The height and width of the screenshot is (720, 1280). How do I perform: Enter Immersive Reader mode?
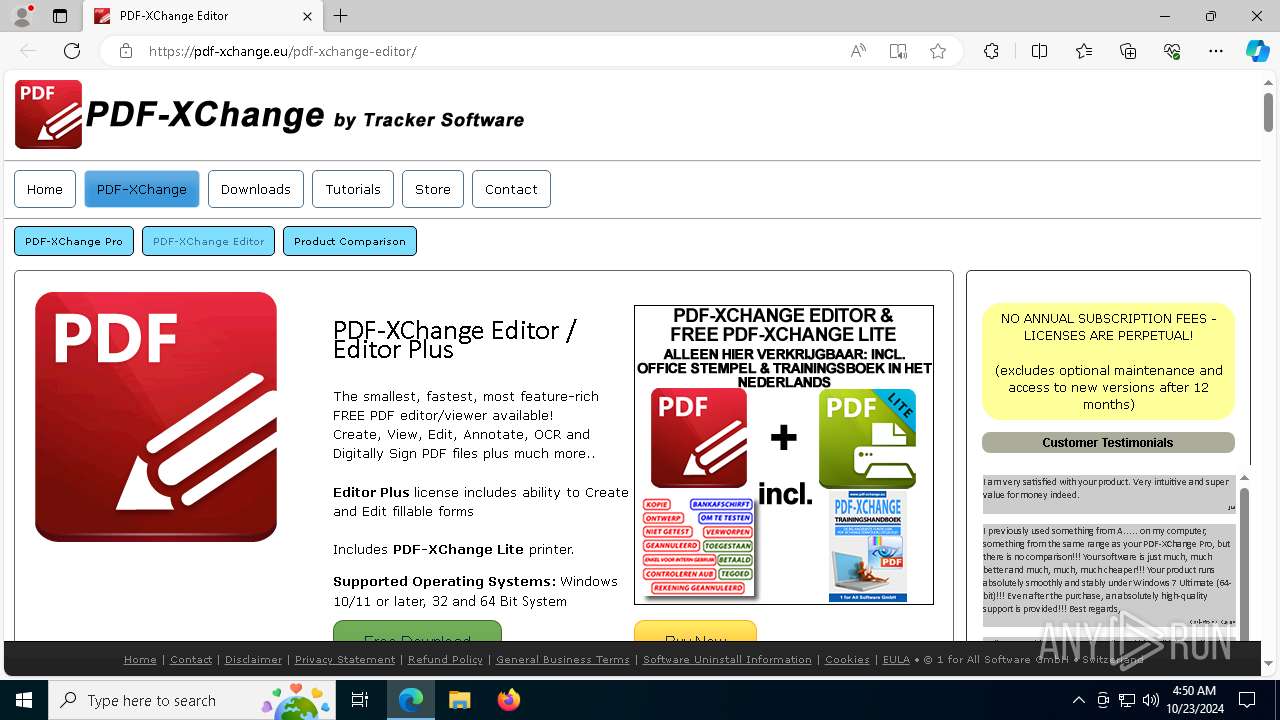(x=898, y=51)
